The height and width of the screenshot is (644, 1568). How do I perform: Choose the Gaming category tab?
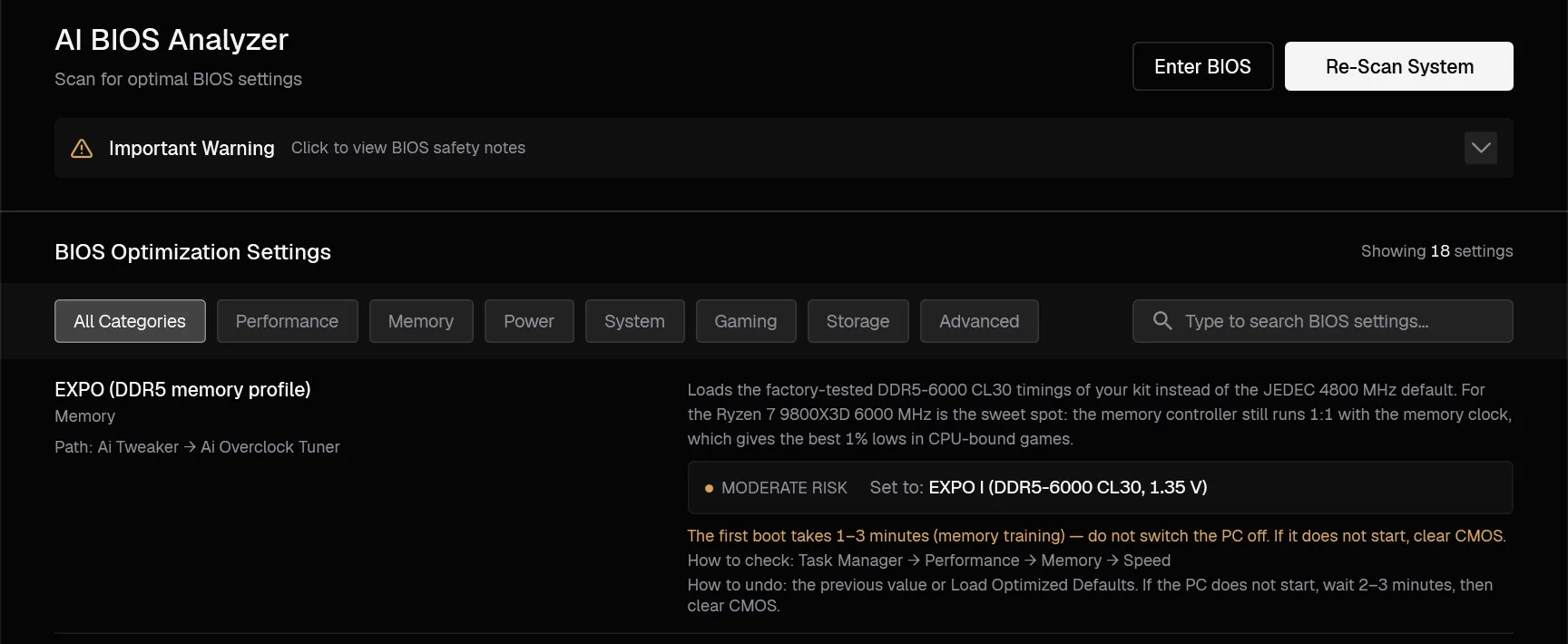point(746,321)
